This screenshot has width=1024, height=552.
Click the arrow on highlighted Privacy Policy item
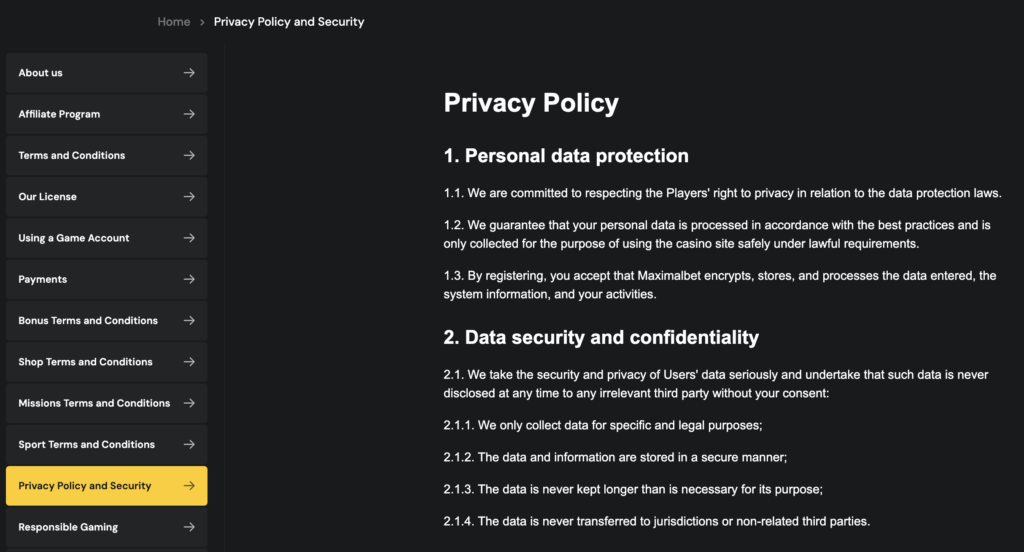[x=189, y=485]
